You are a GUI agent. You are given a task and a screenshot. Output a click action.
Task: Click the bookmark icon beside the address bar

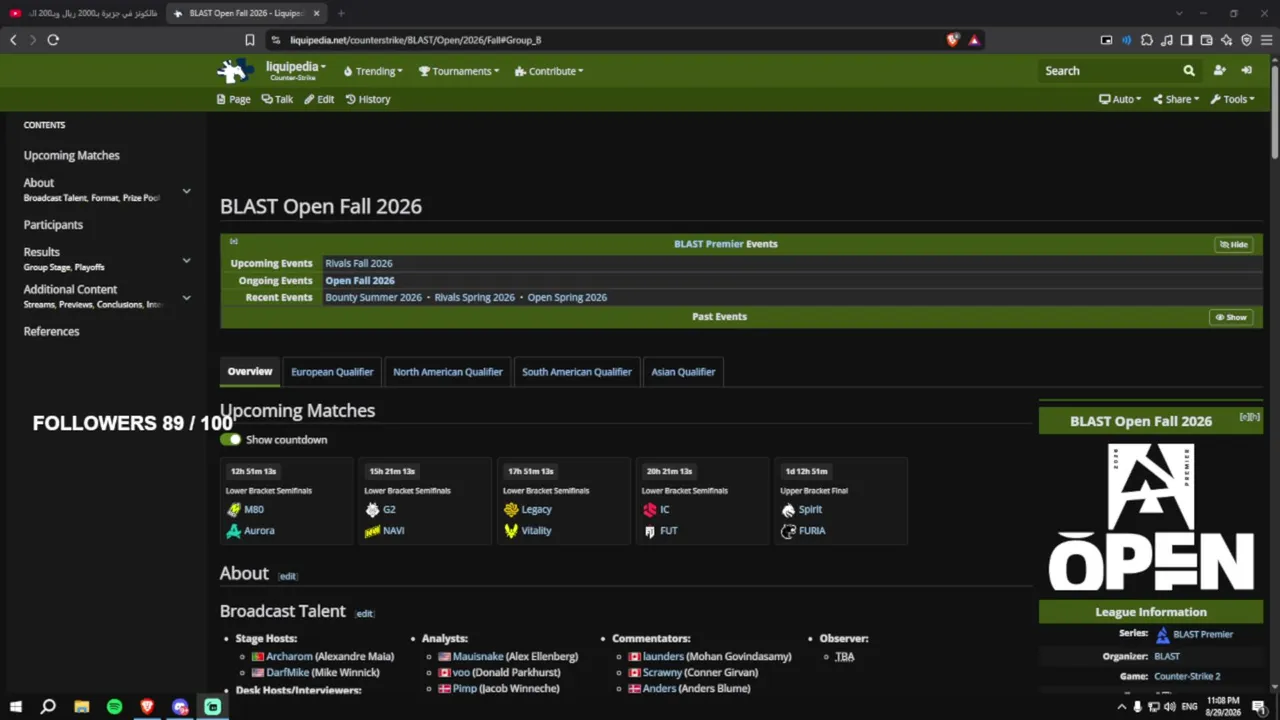[x=250, y=40]
